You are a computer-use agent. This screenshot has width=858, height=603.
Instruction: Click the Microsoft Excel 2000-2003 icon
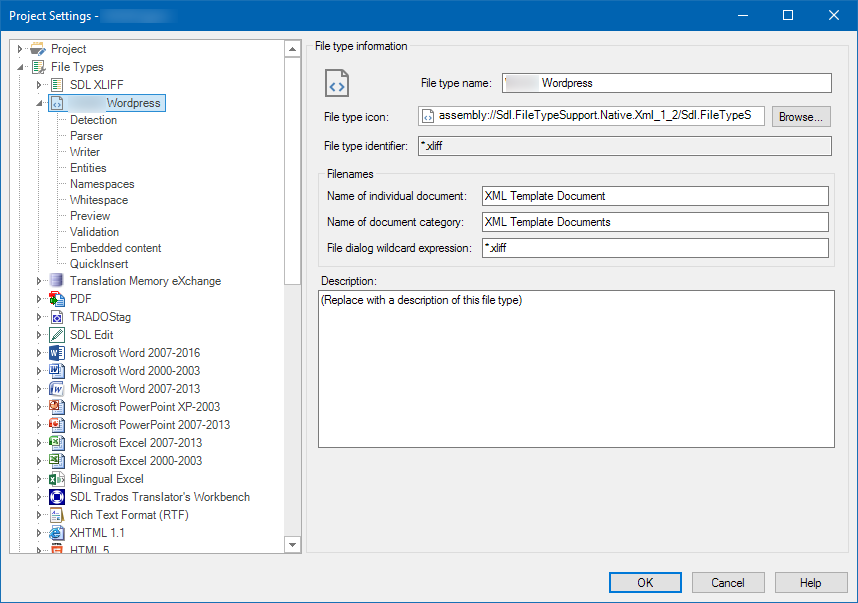56,461
